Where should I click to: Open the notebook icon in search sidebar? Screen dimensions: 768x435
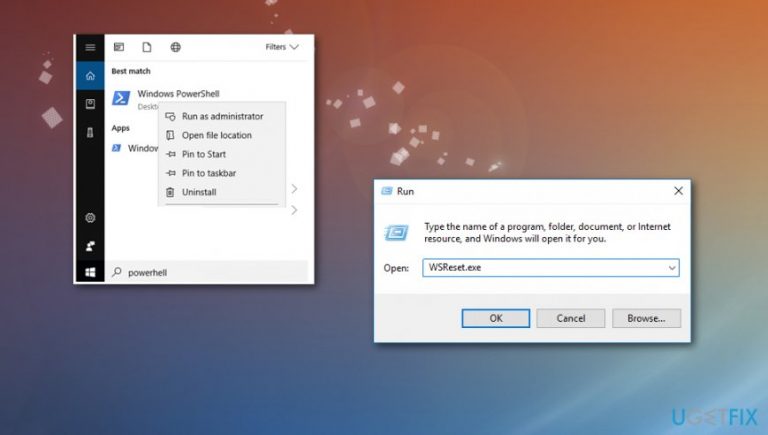90,104
